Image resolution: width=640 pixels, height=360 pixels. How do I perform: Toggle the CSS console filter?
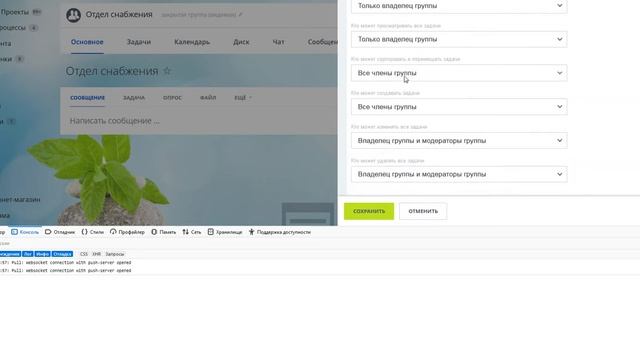(x=84, y=254)
